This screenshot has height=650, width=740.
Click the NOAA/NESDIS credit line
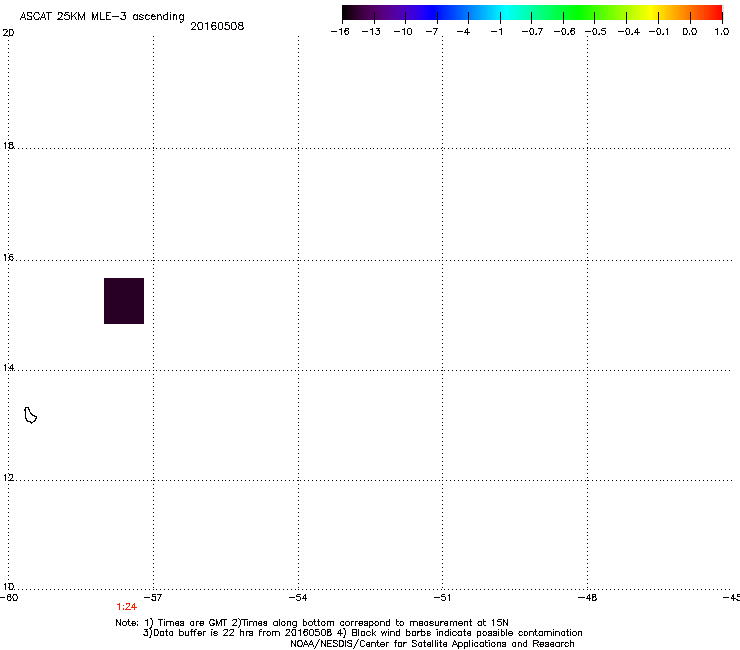point(432,644)
